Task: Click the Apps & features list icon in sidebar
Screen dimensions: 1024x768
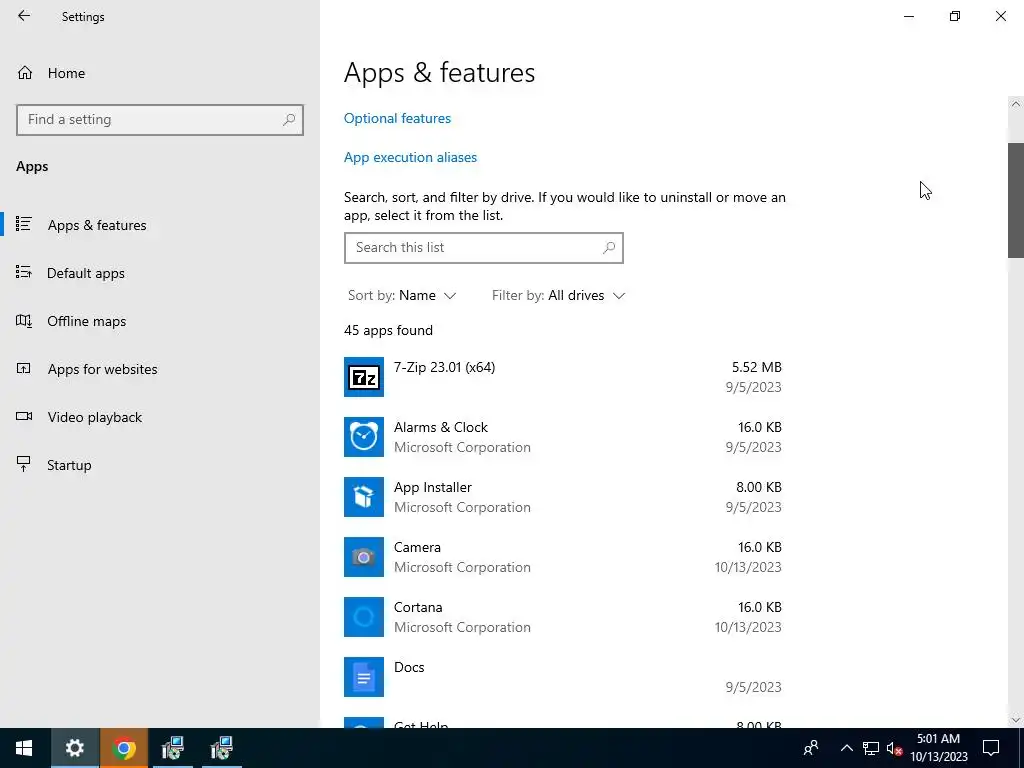Action: click(x=24, y=224)
